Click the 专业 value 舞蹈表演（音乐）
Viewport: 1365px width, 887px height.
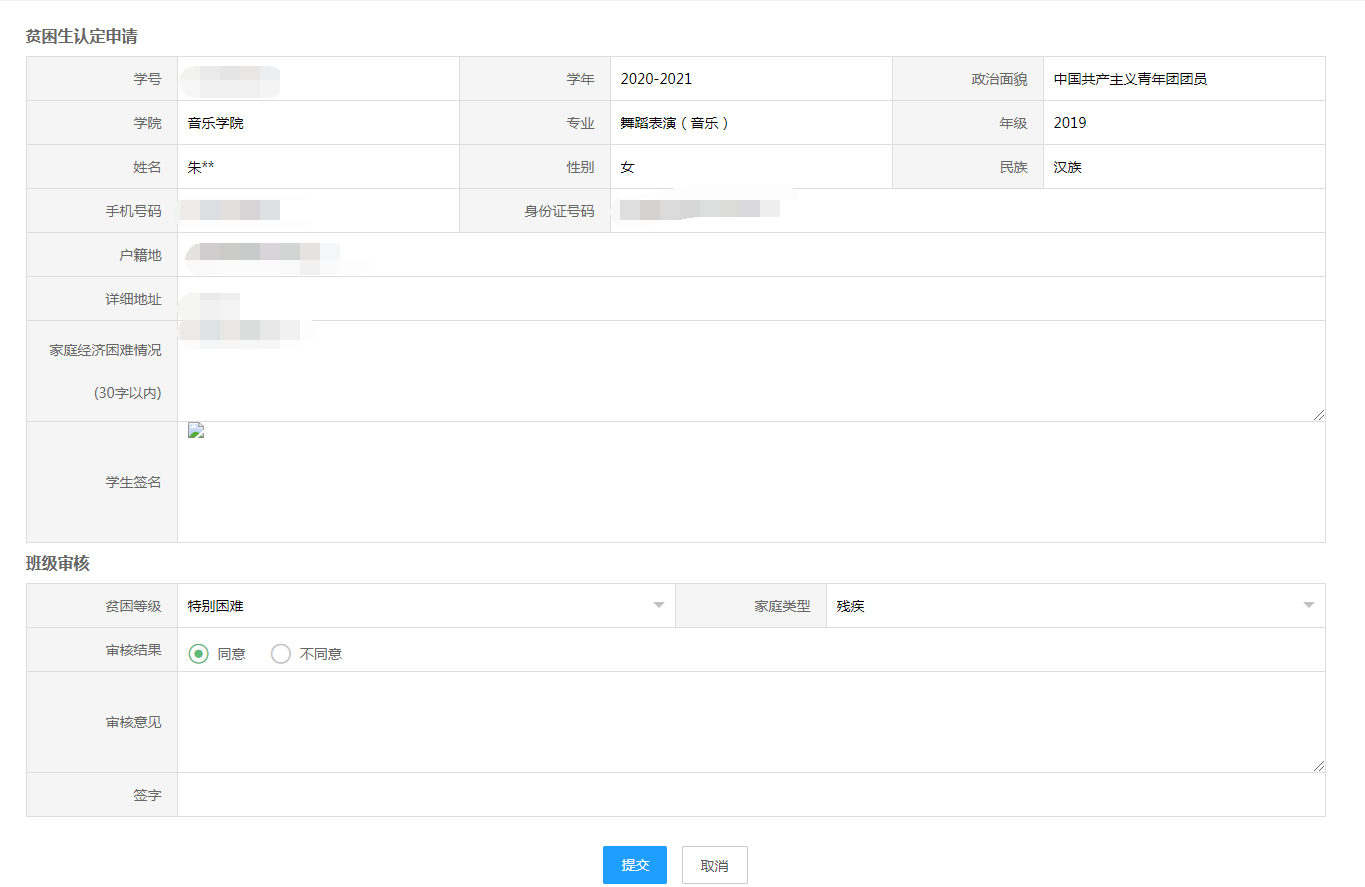[675, 123]
